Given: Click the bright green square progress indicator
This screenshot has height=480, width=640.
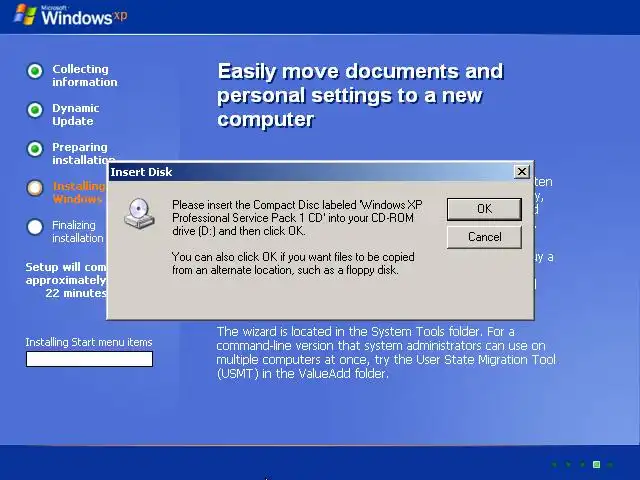Looking at the screenshot, I should [596, 464].
